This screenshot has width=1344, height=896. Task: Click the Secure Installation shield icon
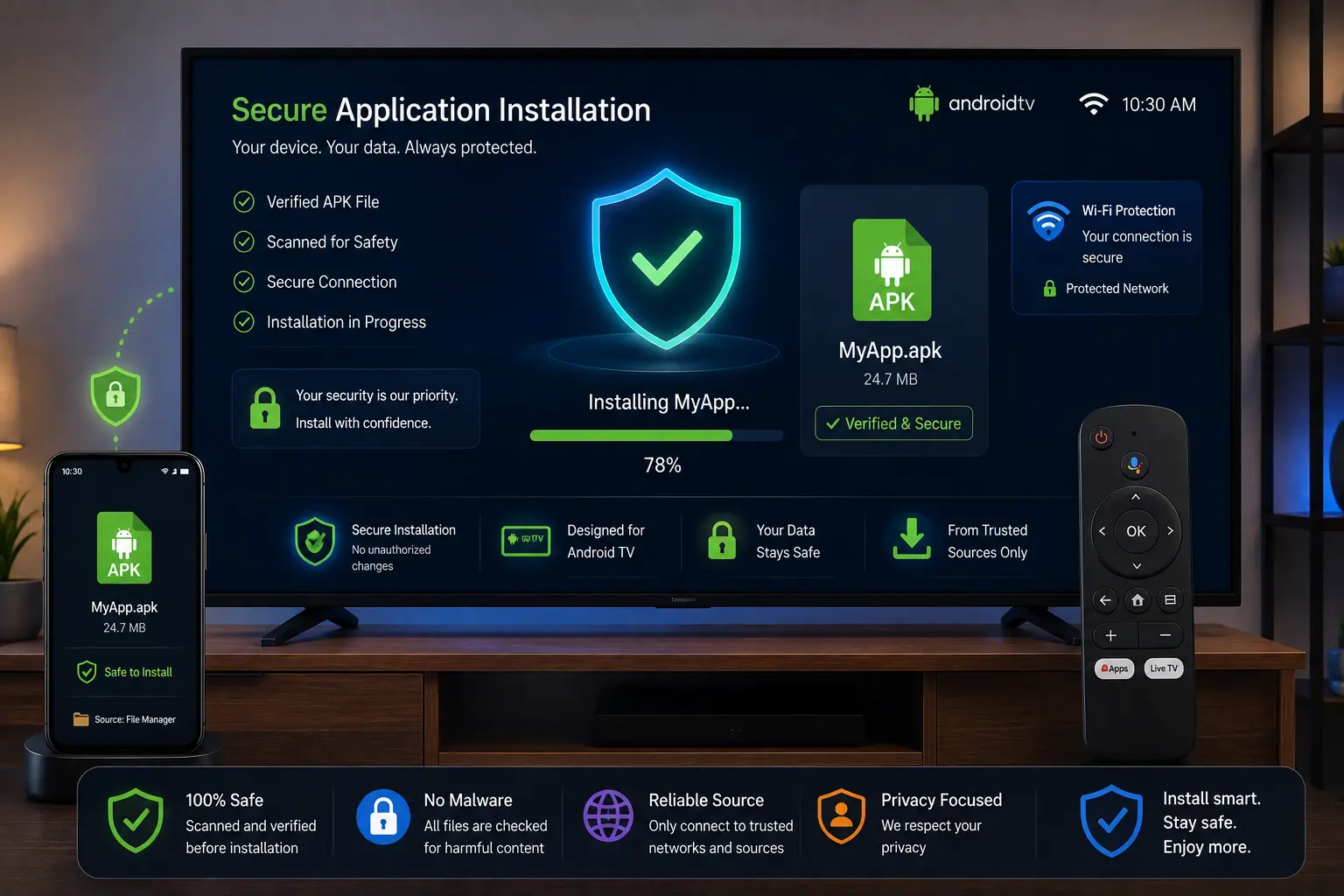coord(315,541)
